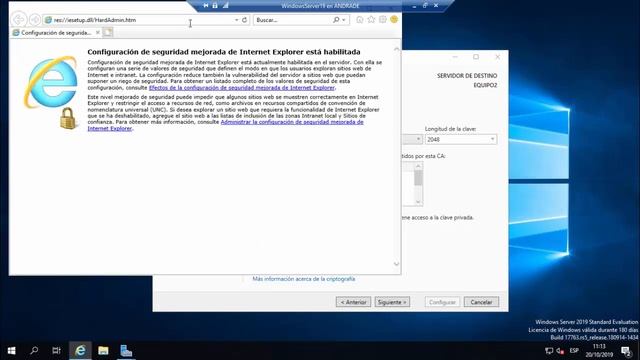Close the Configuración de segurida... tab
Image resolution: width=640 pixels, height=360 pixels.
click(x=98, y=32)
